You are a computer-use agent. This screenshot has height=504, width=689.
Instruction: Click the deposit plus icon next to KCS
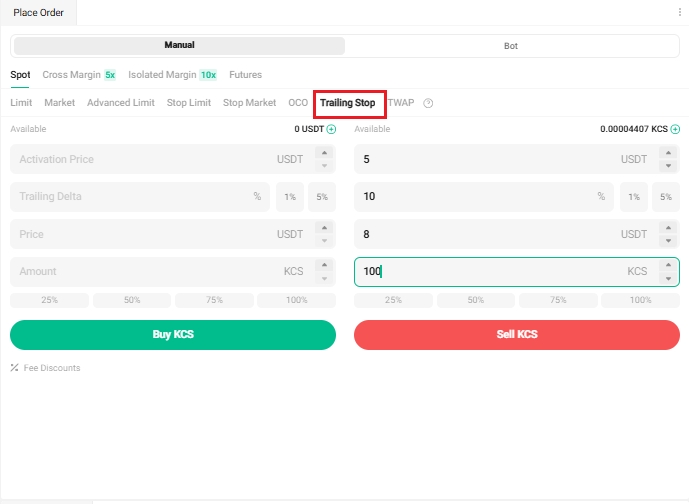675,129
